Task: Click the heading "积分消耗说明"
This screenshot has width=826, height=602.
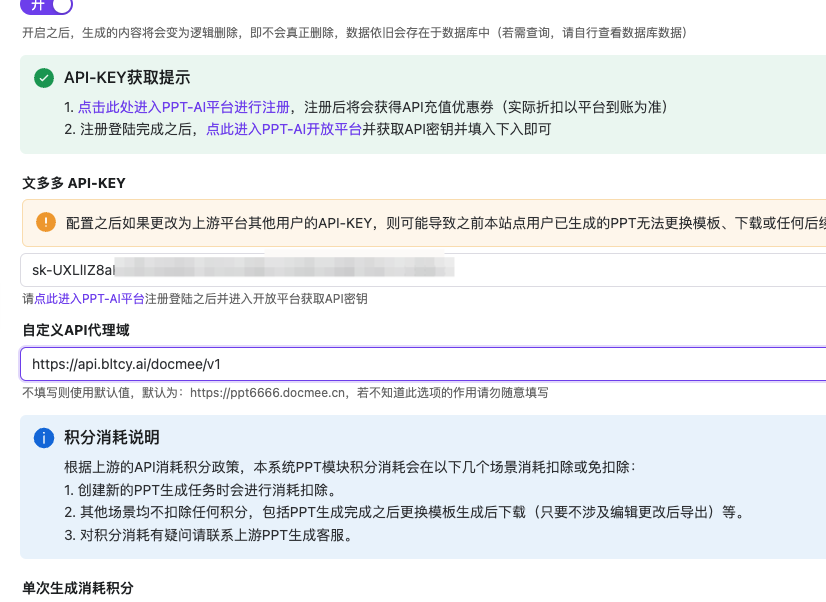Action: coord(112,437)
